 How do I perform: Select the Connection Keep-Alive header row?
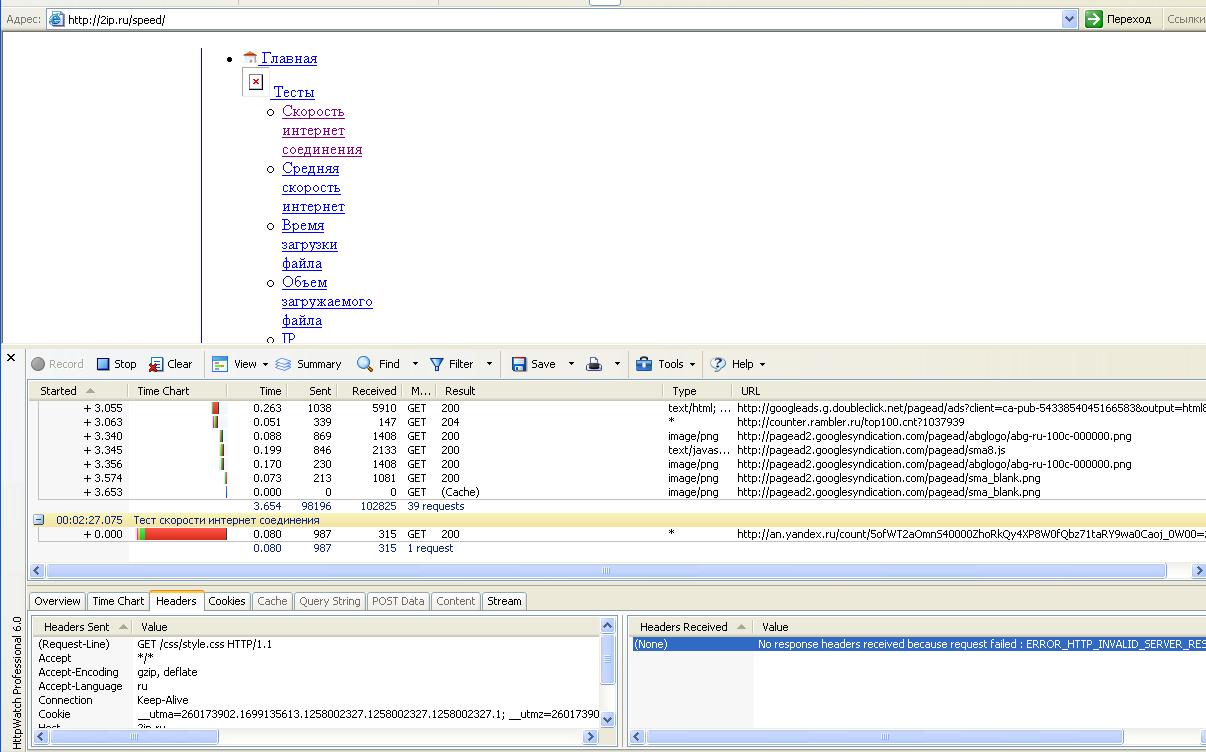point(316,700)
